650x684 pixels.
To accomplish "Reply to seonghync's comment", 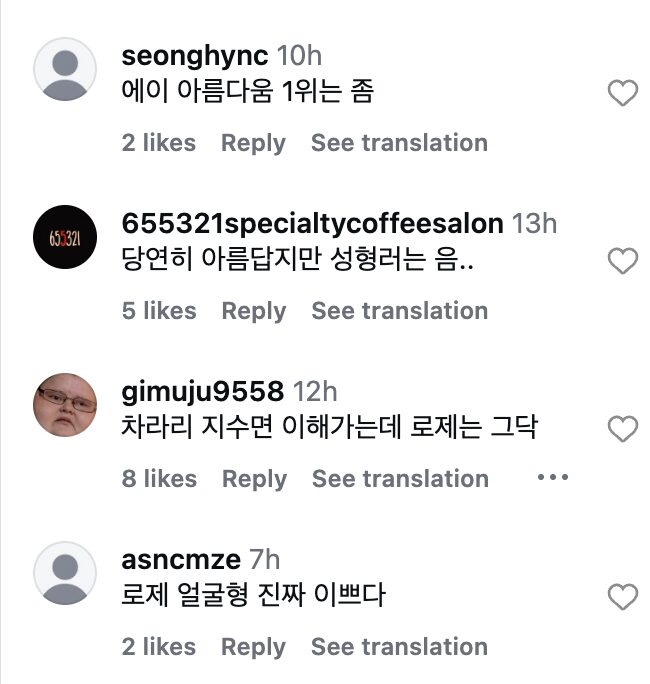I will point(253,143).
